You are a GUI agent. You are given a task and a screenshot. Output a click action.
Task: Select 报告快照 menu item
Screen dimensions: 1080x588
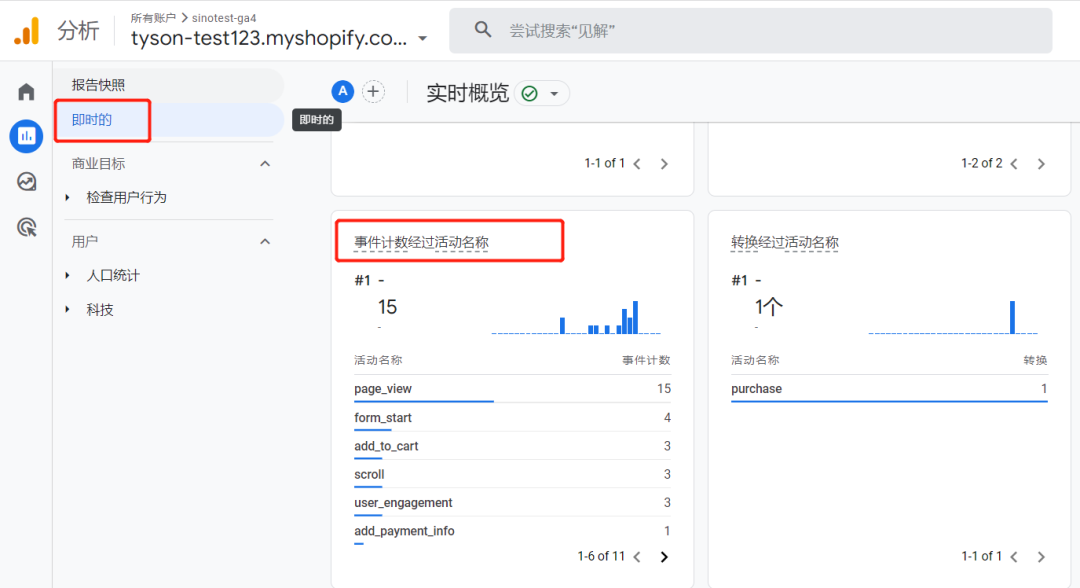click(98, 85)
